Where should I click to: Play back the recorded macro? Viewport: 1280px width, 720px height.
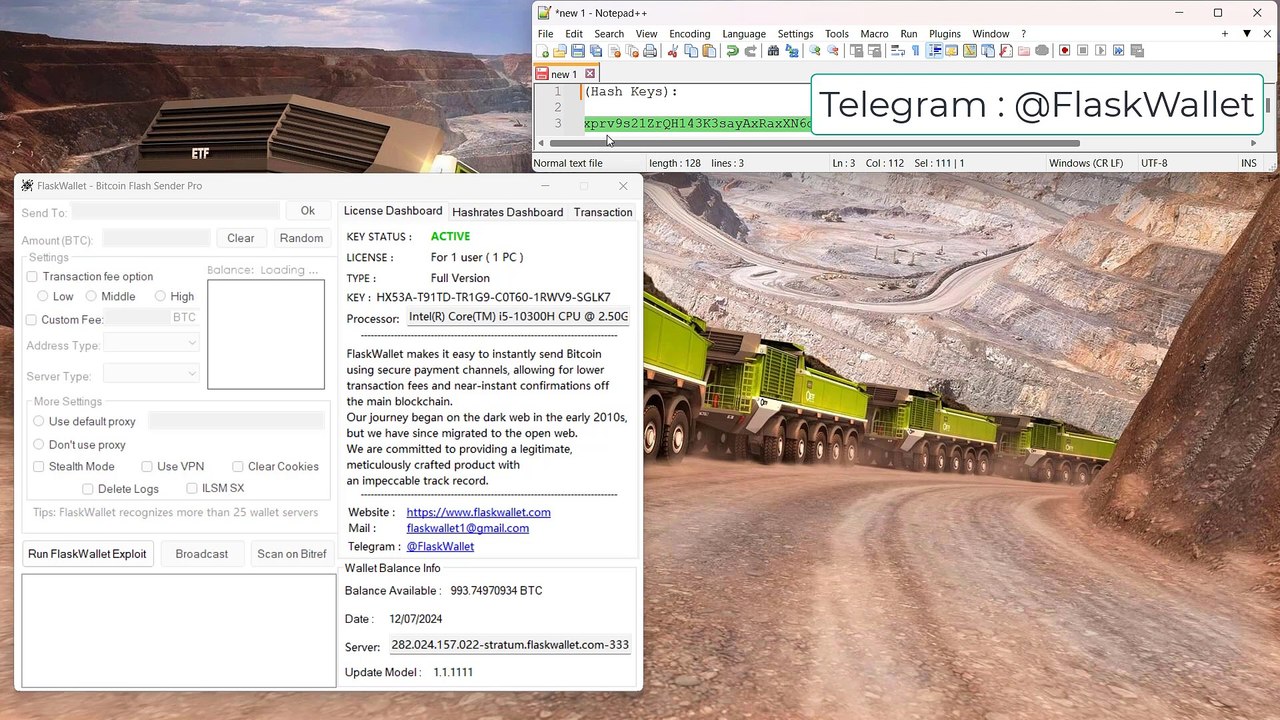[1101, 51]
